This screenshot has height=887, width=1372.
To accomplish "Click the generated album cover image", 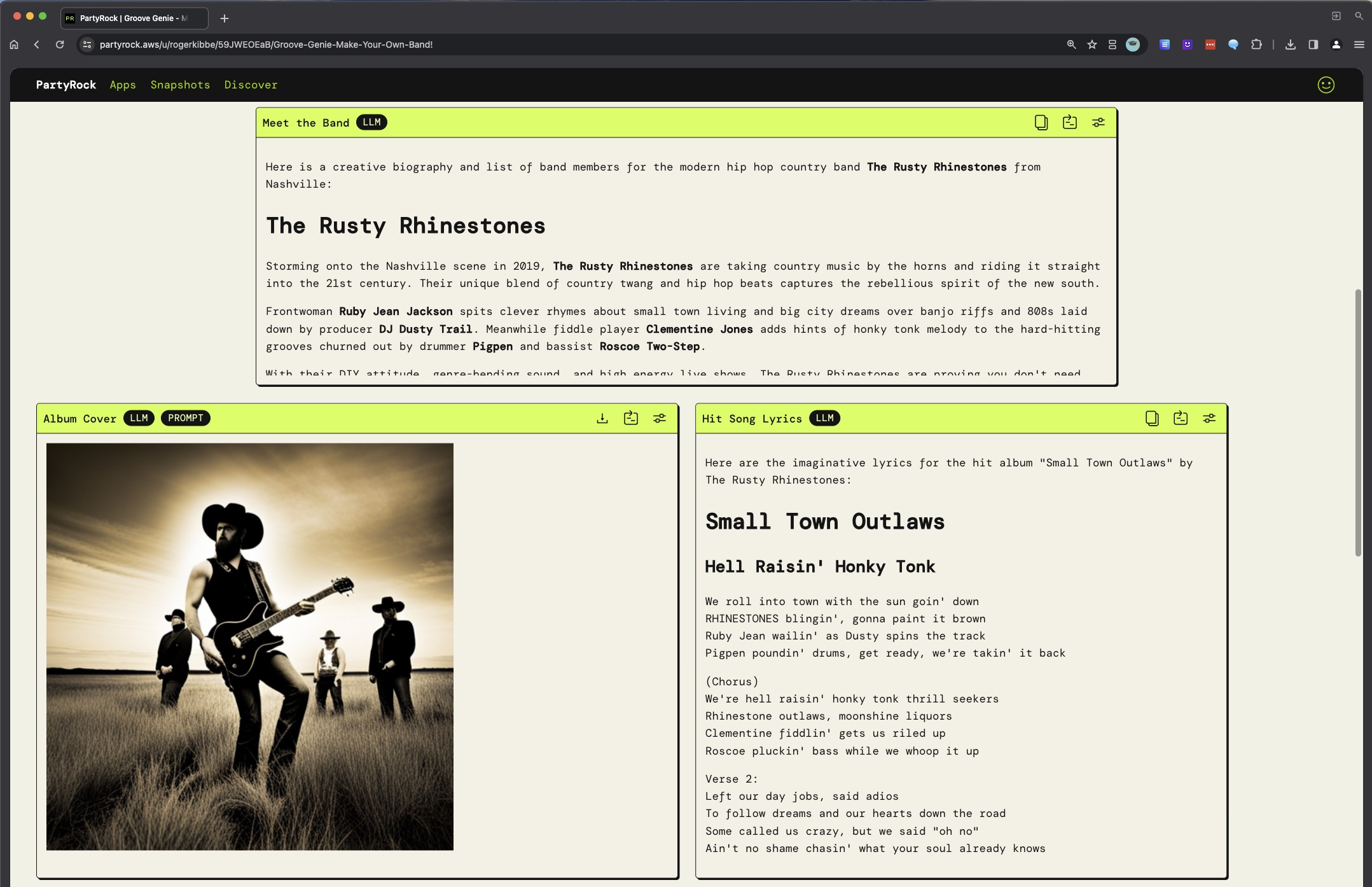I will coord(249,646).
